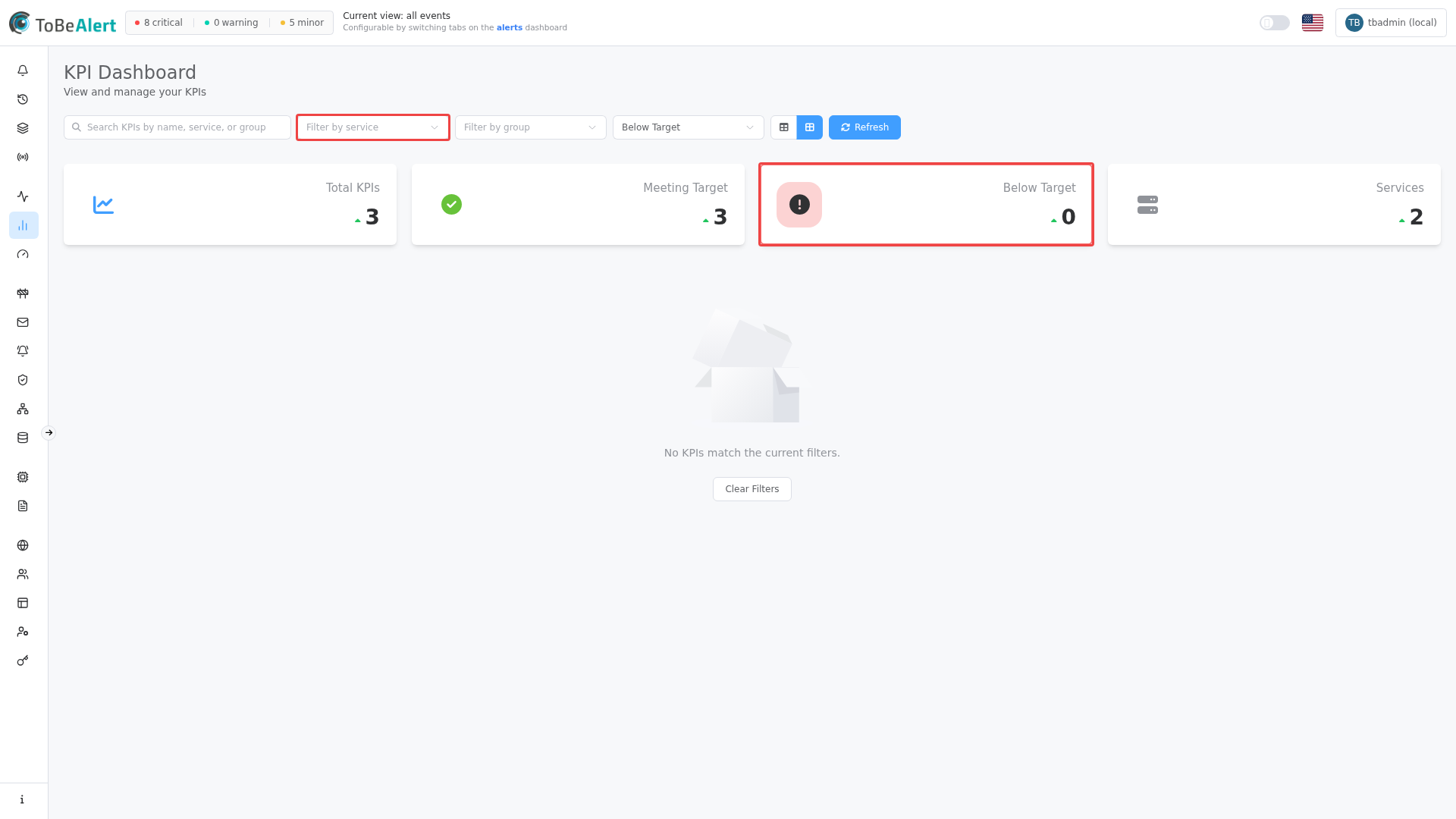
Task: Open the bell alerts icon in sidebar
Action: (23, 71)
